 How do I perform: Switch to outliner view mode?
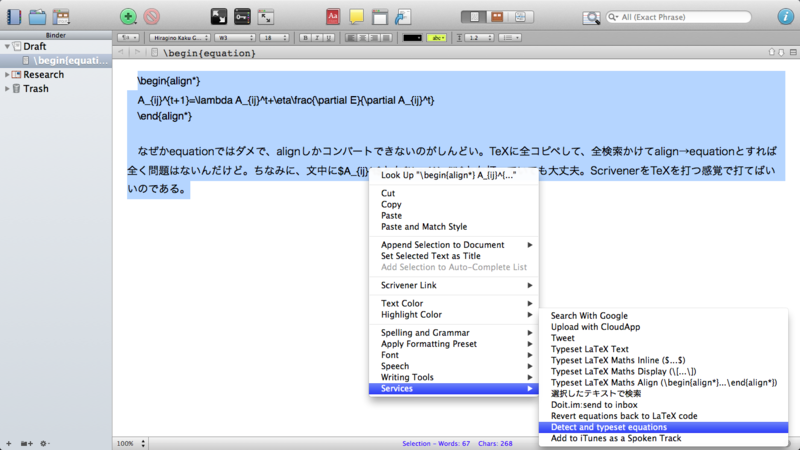[x=521, y=17]
